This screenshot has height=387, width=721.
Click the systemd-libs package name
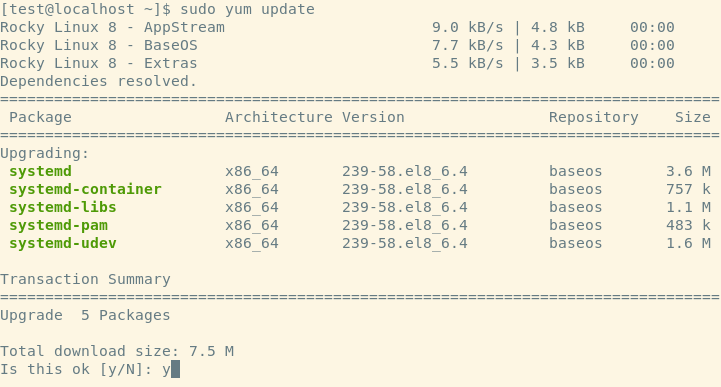point(63,207)
